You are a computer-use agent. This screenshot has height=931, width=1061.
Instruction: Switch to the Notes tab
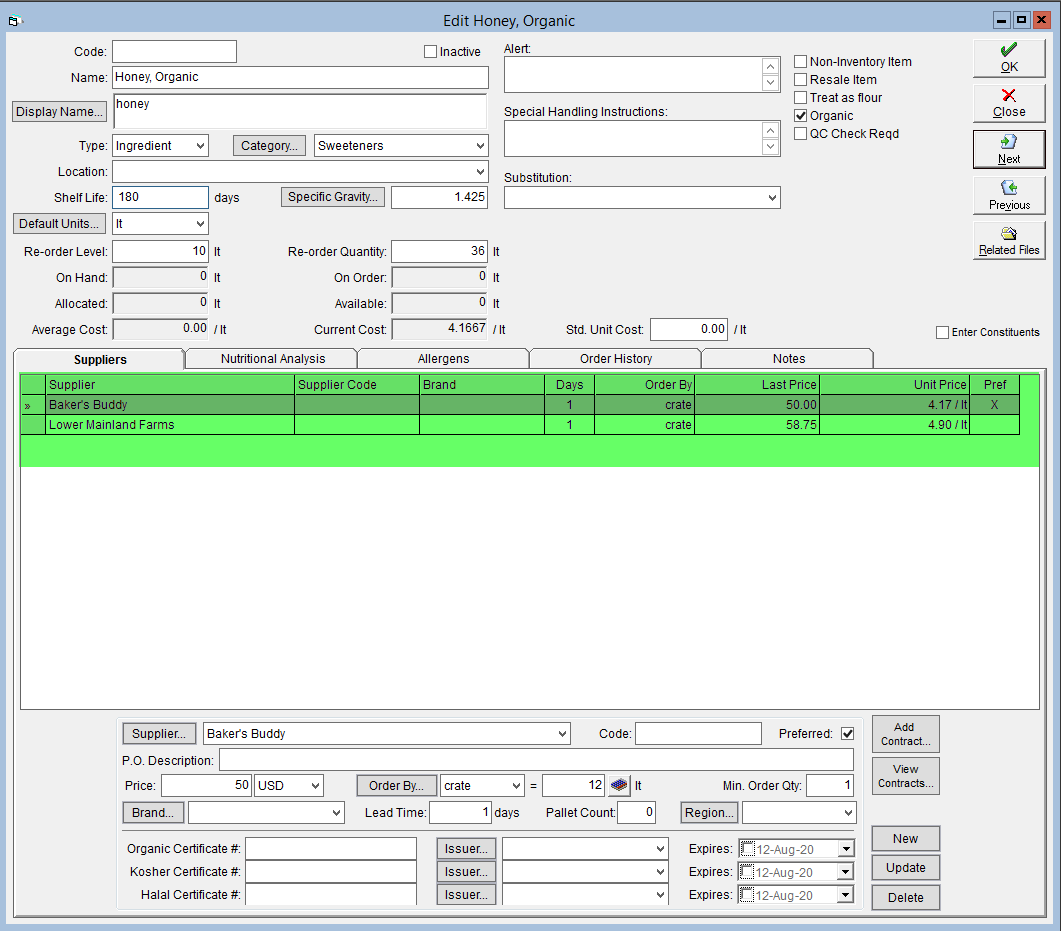point(789,359)
